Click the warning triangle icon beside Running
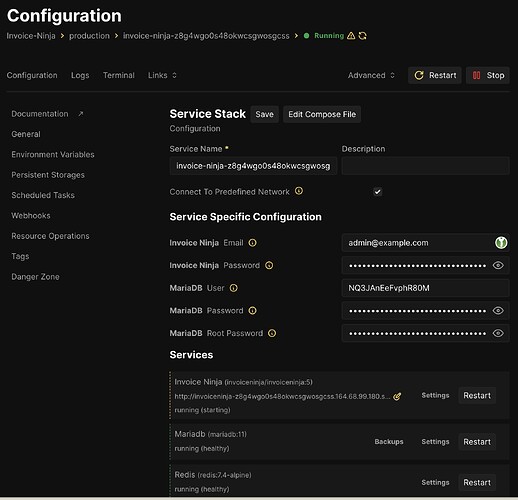518x500 pixels. click(x=351, y=36)
